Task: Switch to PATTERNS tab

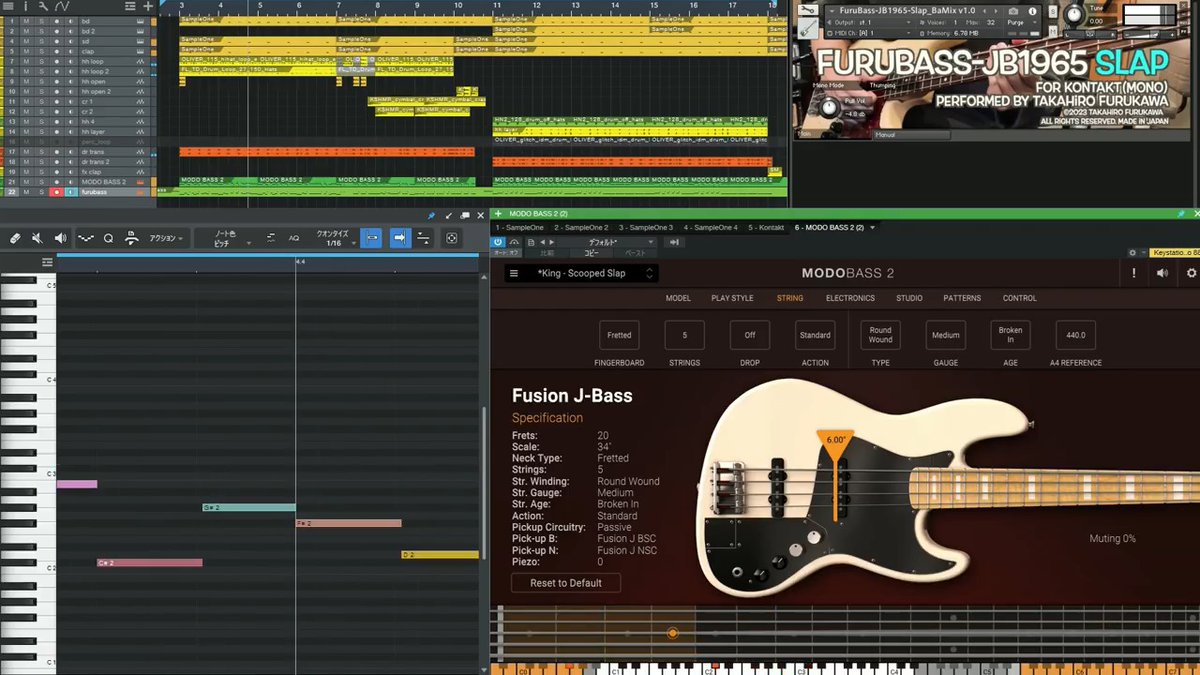Action: (x=962, y=298)
